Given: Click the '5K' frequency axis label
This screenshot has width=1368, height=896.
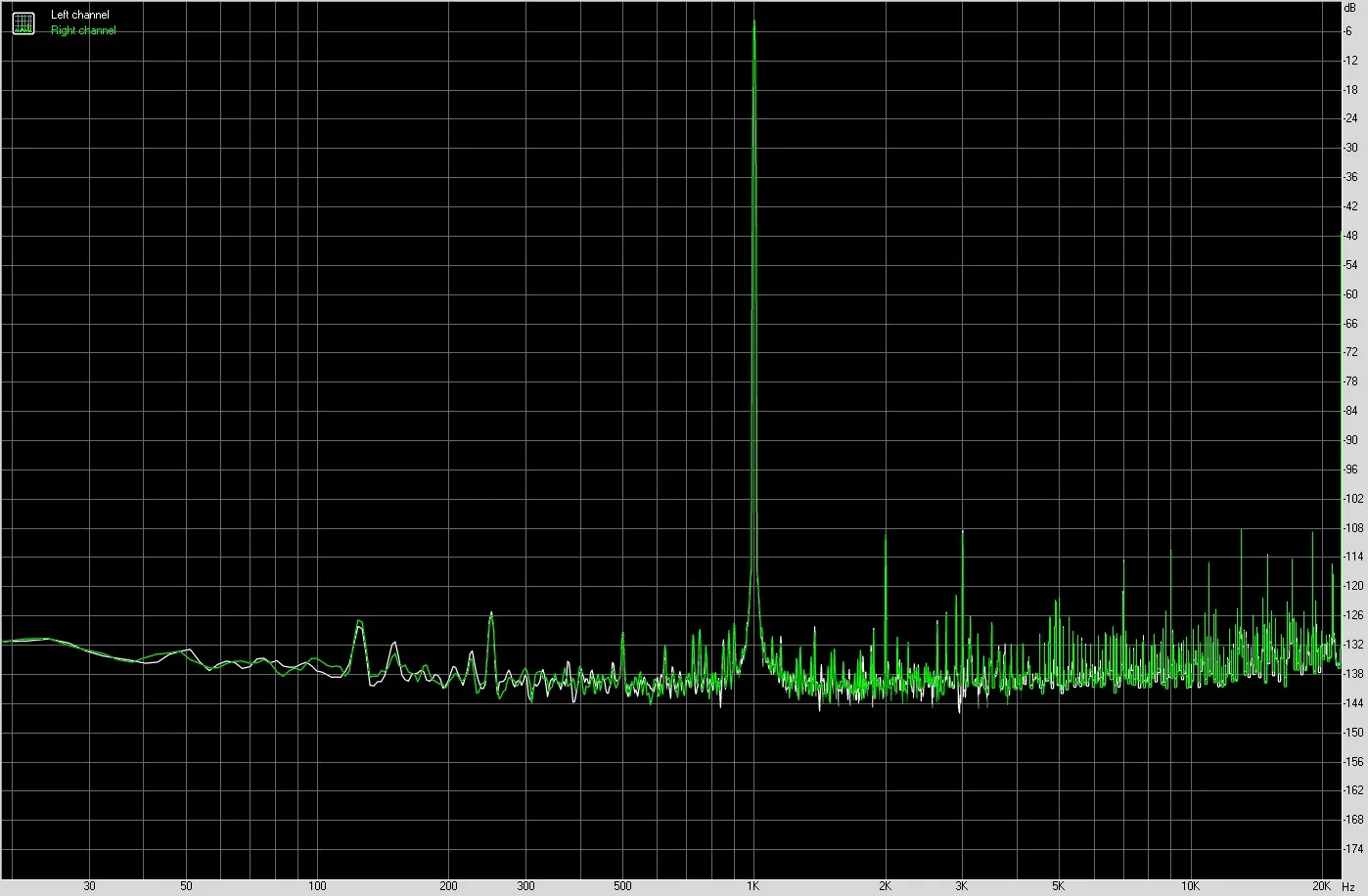Looking at the screenshot, I should (1058, 886).
